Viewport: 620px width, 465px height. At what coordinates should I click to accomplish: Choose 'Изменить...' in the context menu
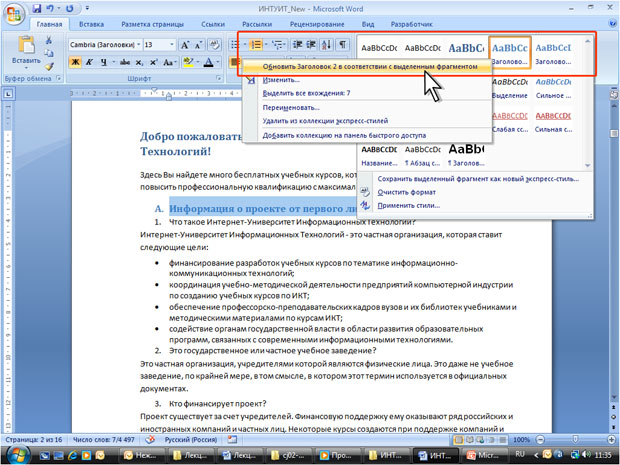[x=367, y=80]
